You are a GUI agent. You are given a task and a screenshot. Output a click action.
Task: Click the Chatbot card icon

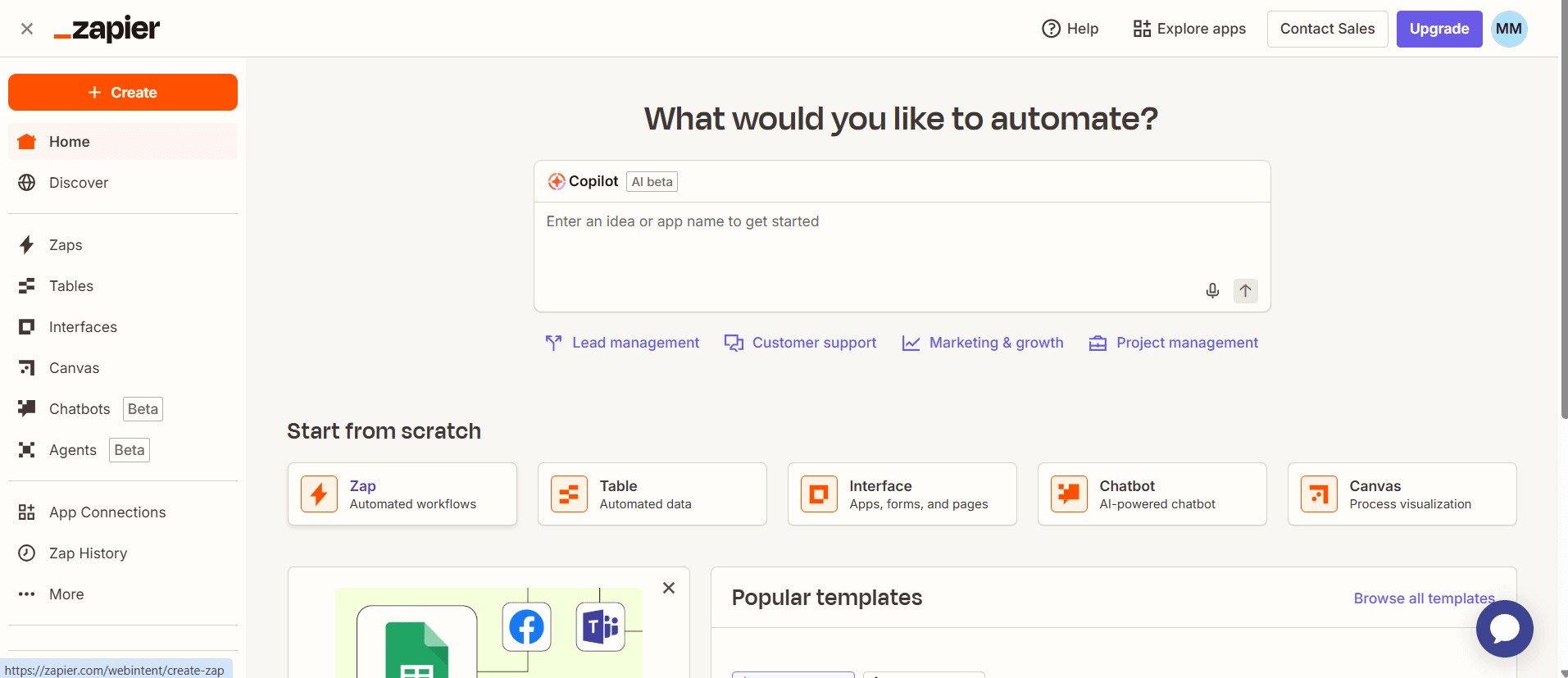click(1069, 494)
